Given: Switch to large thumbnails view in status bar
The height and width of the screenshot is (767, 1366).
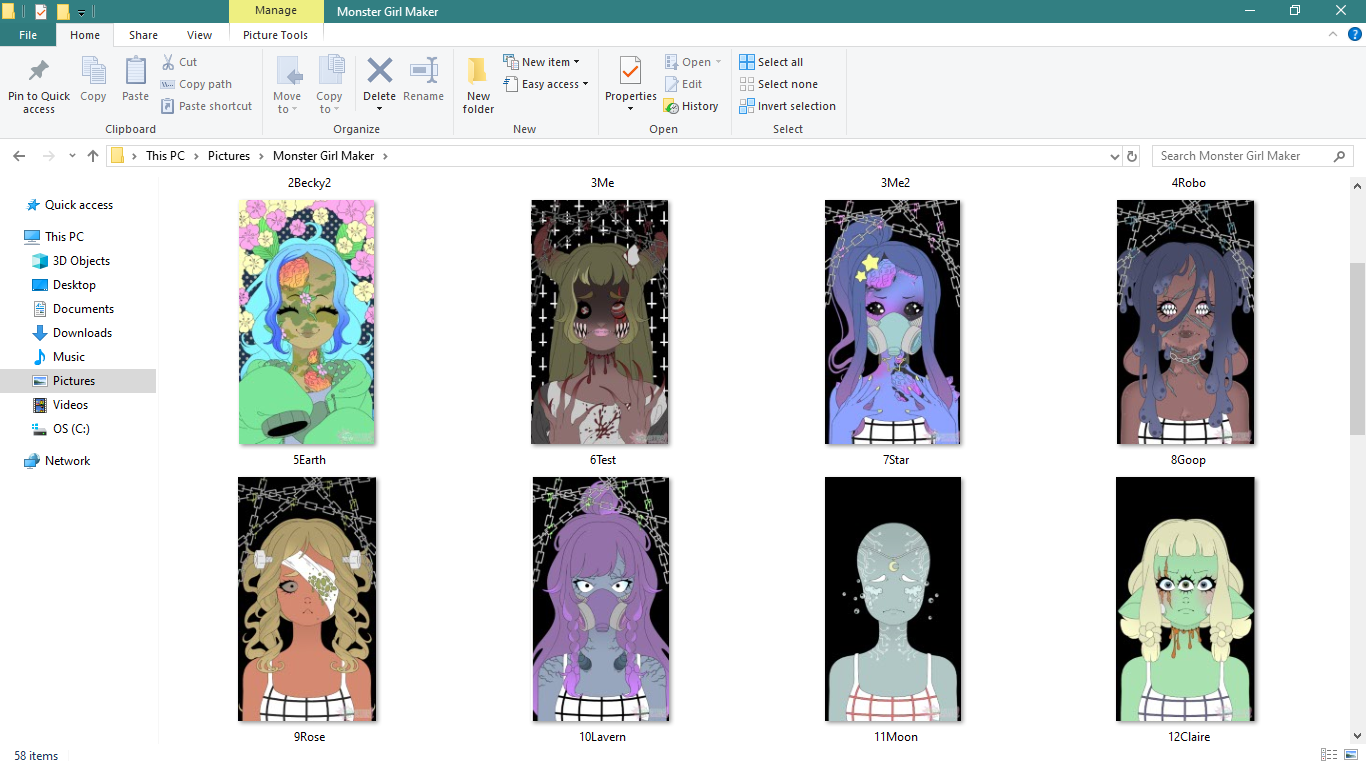Looking at the screenshot, I should click(x=1351, y=755).
